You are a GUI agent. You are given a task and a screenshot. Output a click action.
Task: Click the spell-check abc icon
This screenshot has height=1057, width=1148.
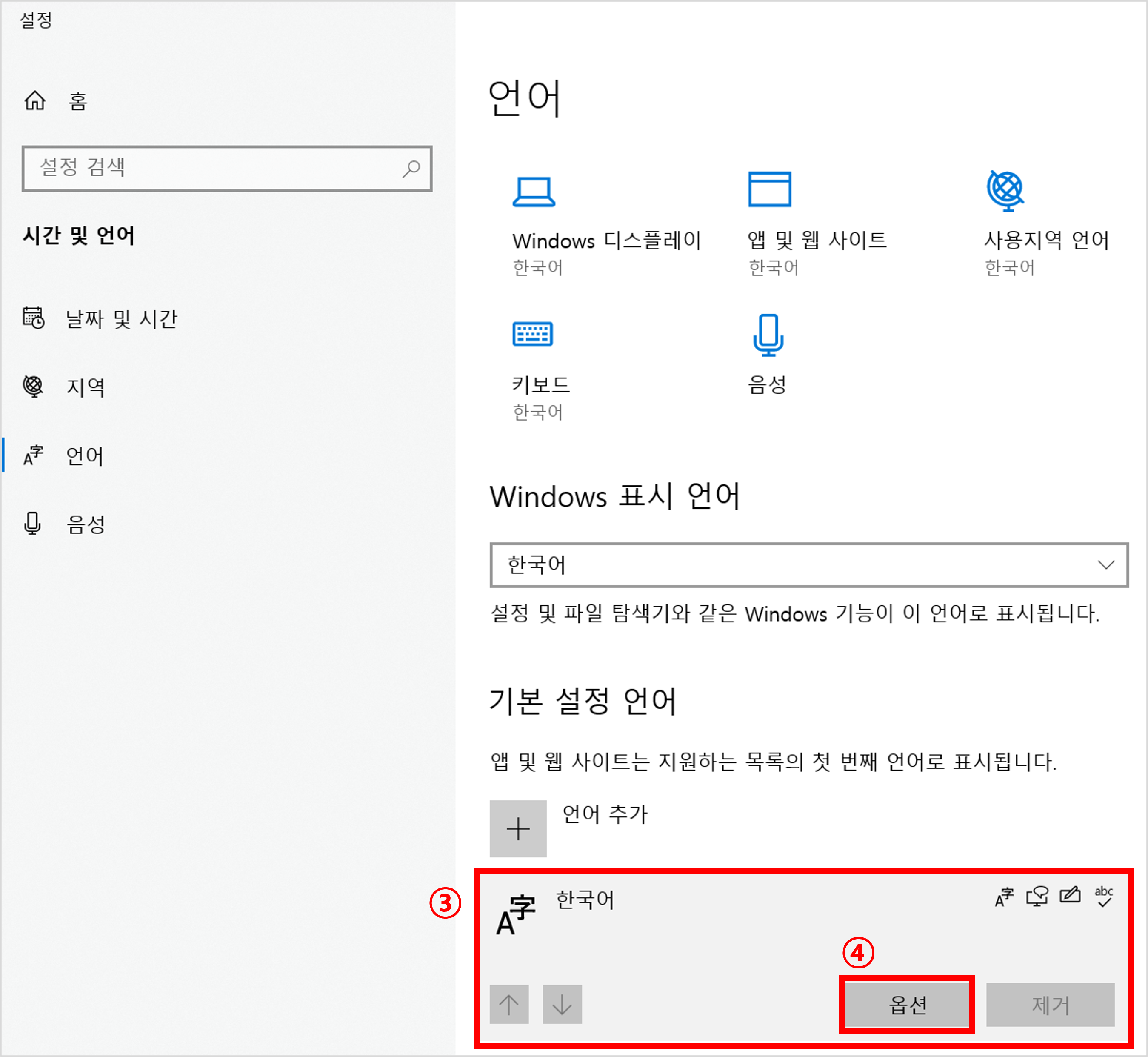click(x=1103, y=896)
